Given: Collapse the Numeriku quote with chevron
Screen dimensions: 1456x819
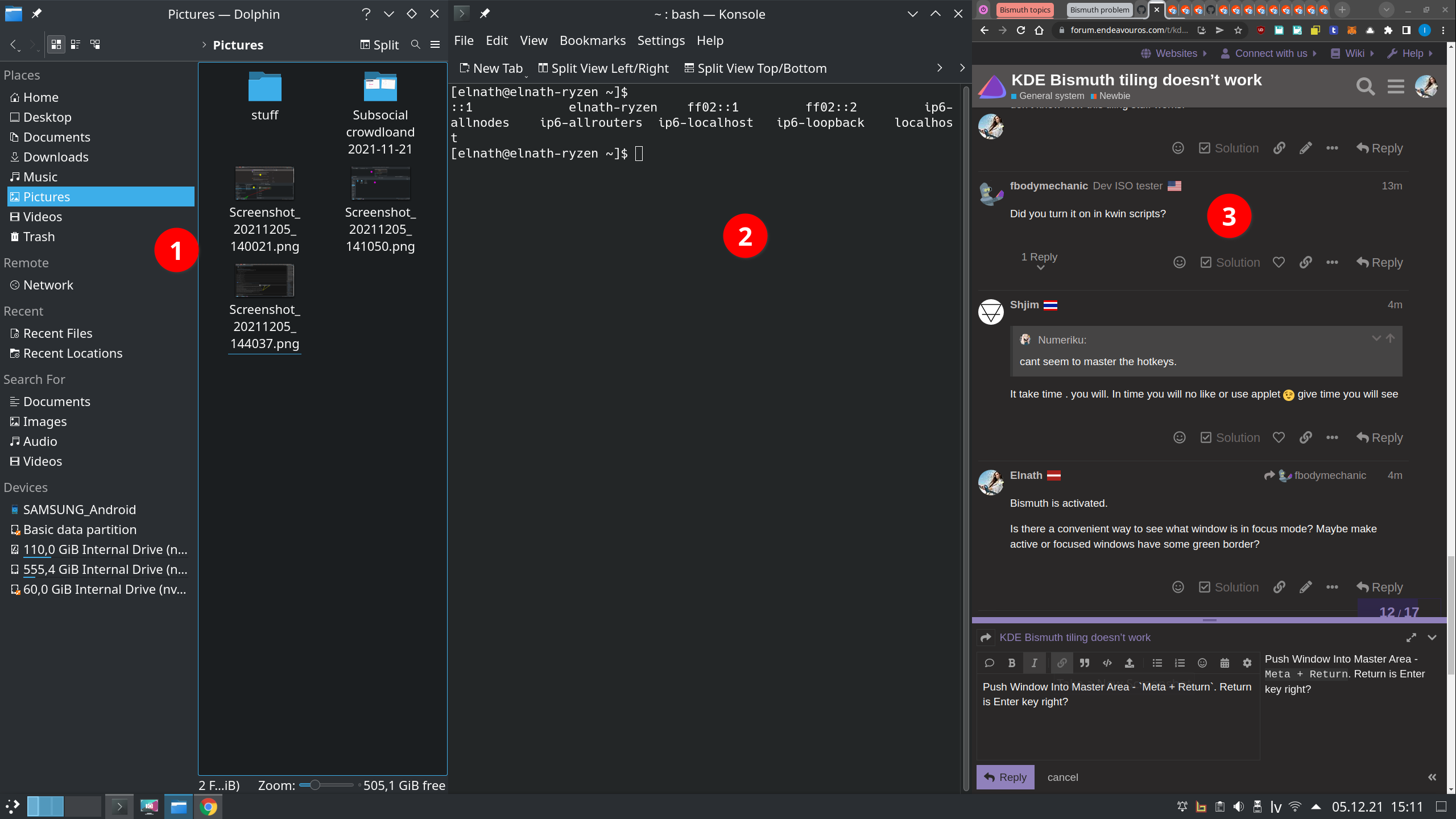Looking at the screenshot, I should tap(1376, 338).
